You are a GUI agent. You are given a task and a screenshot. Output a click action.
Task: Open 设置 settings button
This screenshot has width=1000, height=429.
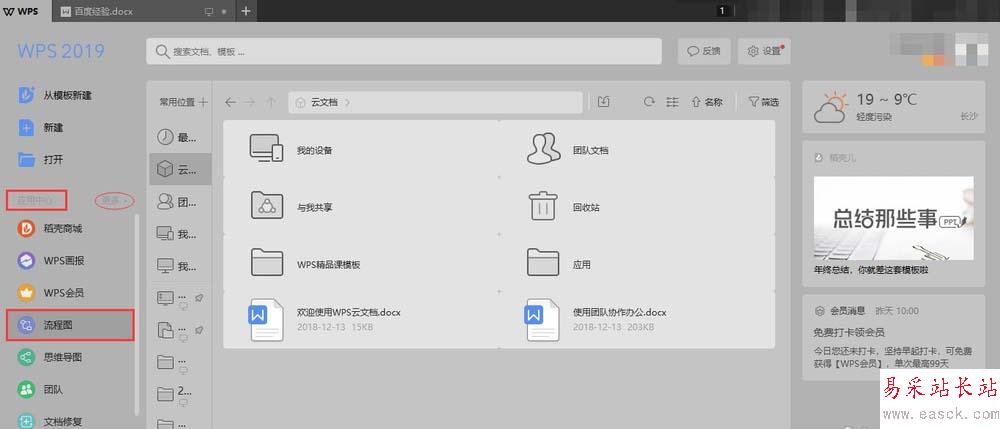click(x=764, y=52)
